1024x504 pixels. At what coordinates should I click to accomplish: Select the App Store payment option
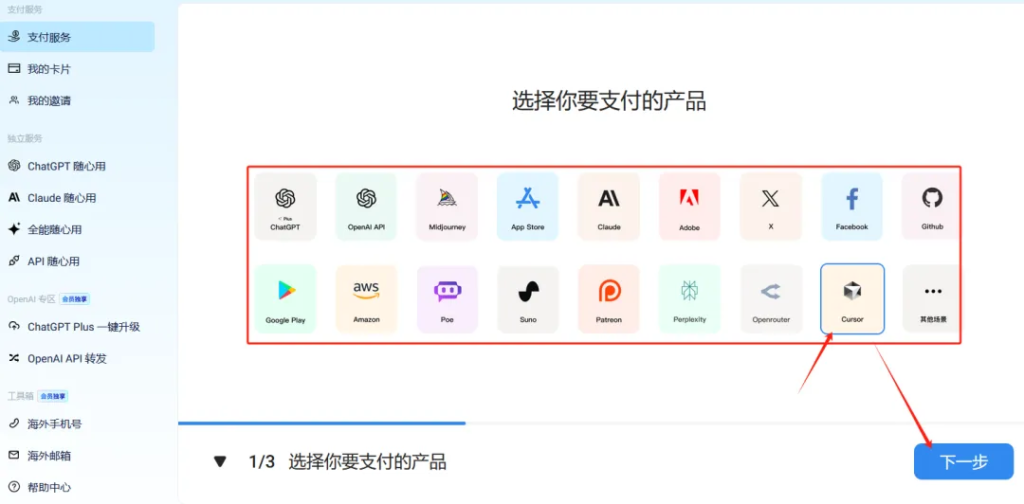point(527,206)
